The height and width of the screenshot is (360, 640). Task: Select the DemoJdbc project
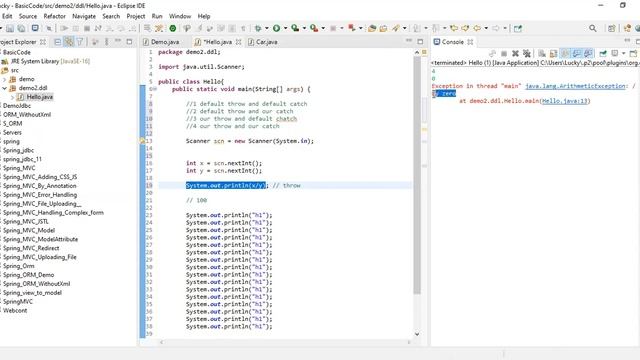17,106
